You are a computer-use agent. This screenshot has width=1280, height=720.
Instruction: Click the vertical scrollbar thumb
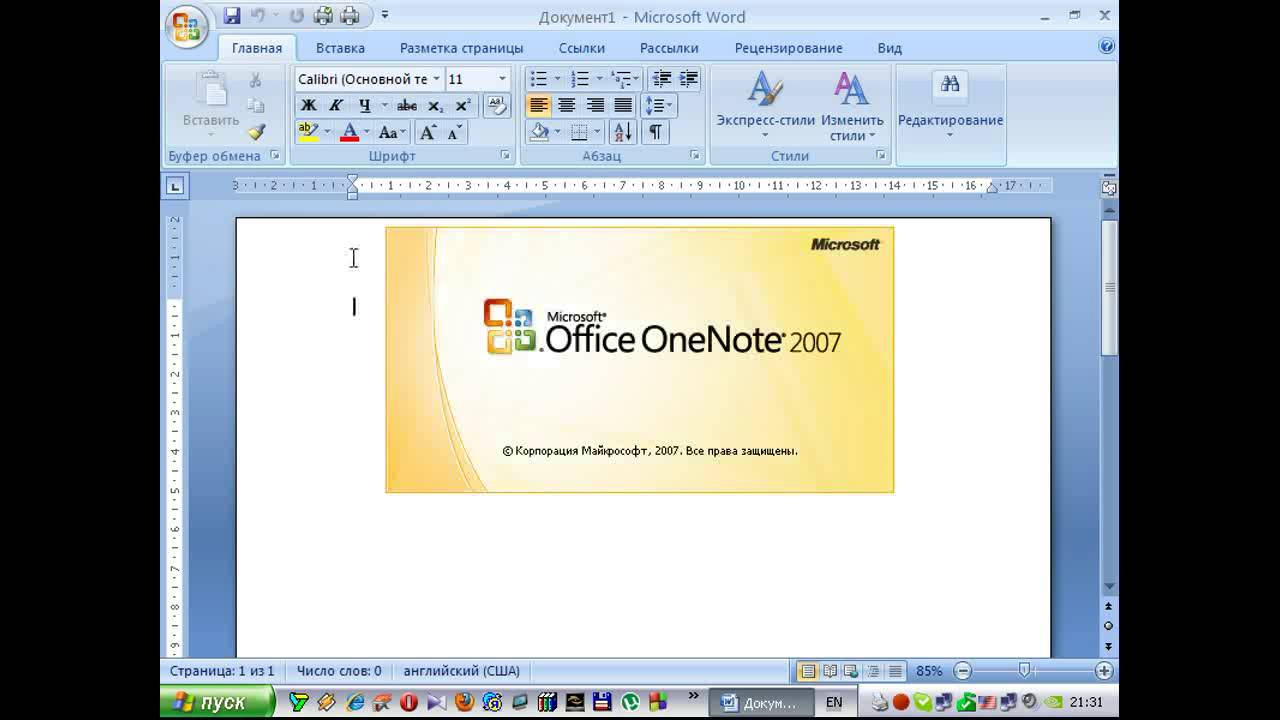coord(1109,287)
